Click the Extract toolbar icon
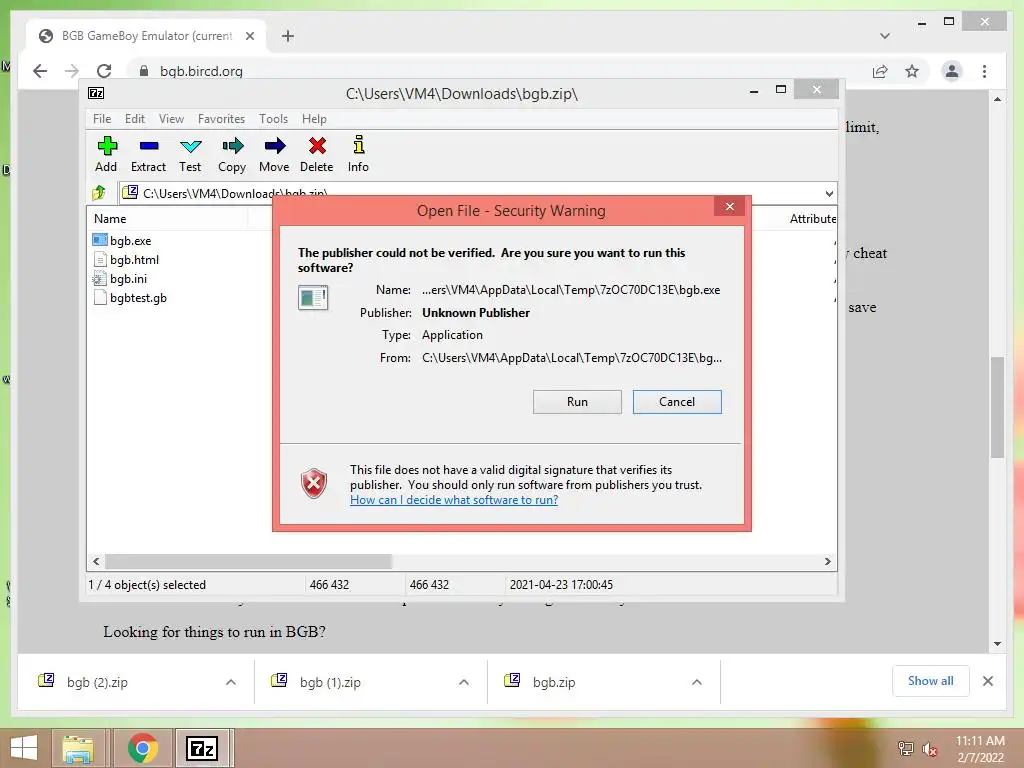Viewport: 1024px width, 768px height. coord(149,146)
